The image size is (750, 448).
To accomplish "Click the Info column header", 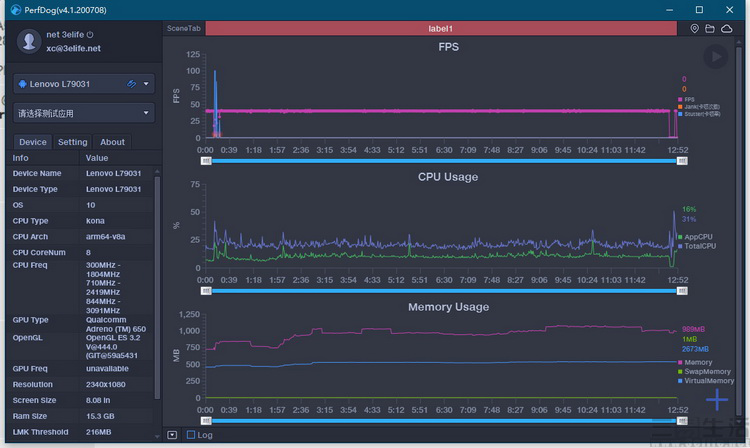I will 21,158.
